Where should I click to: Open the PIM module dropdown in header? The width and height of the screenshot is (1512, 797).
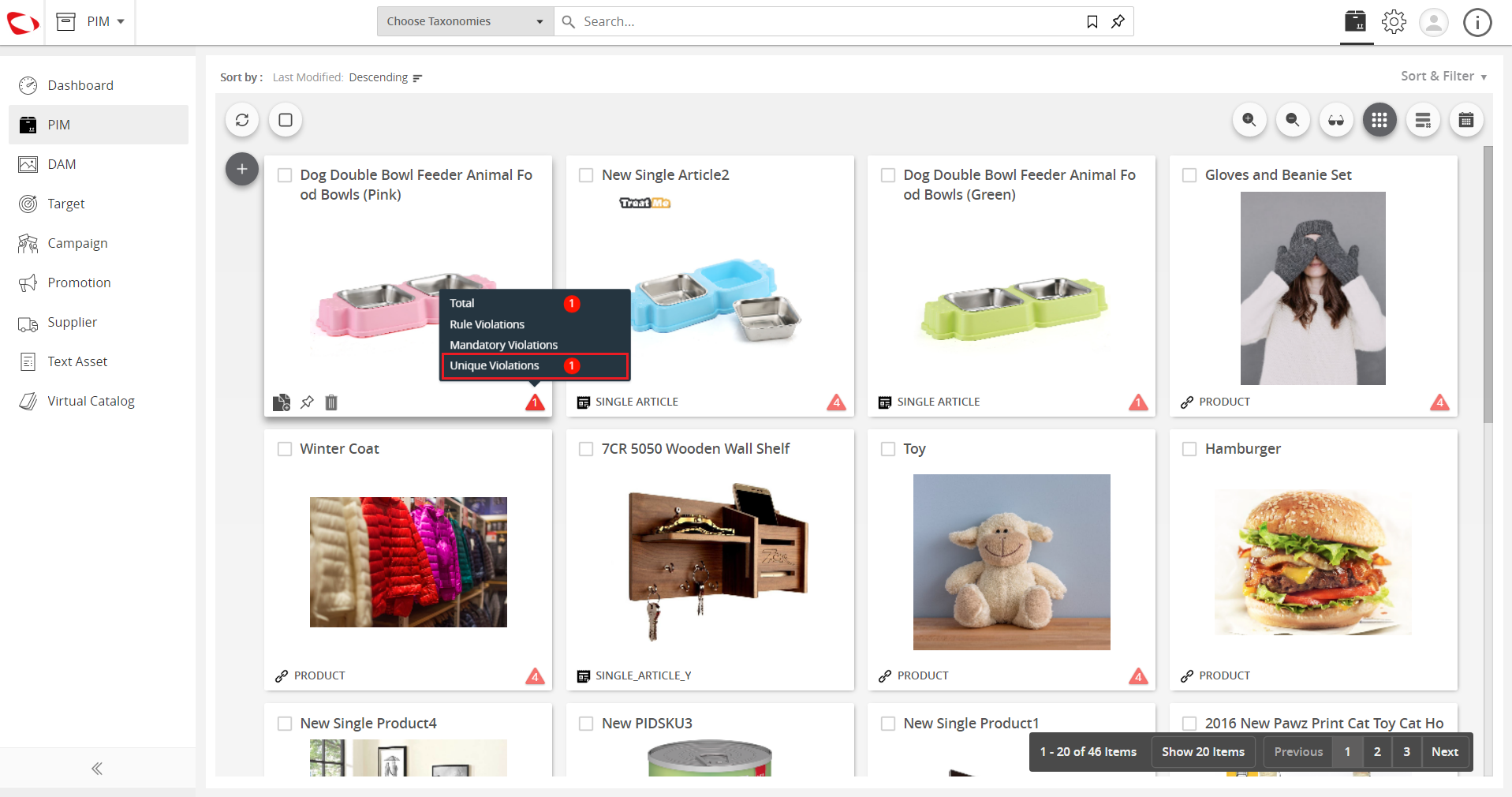(106, 21)
